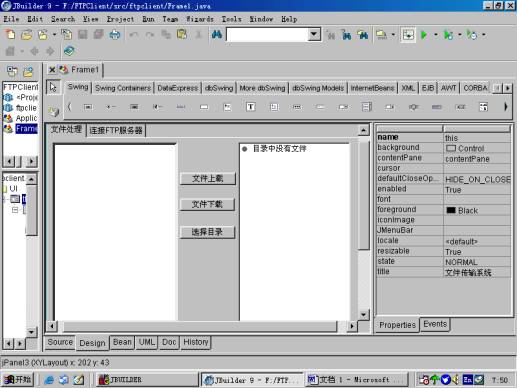
Task: Switch to the Bean view tab
Action: [x=122, y=342]
